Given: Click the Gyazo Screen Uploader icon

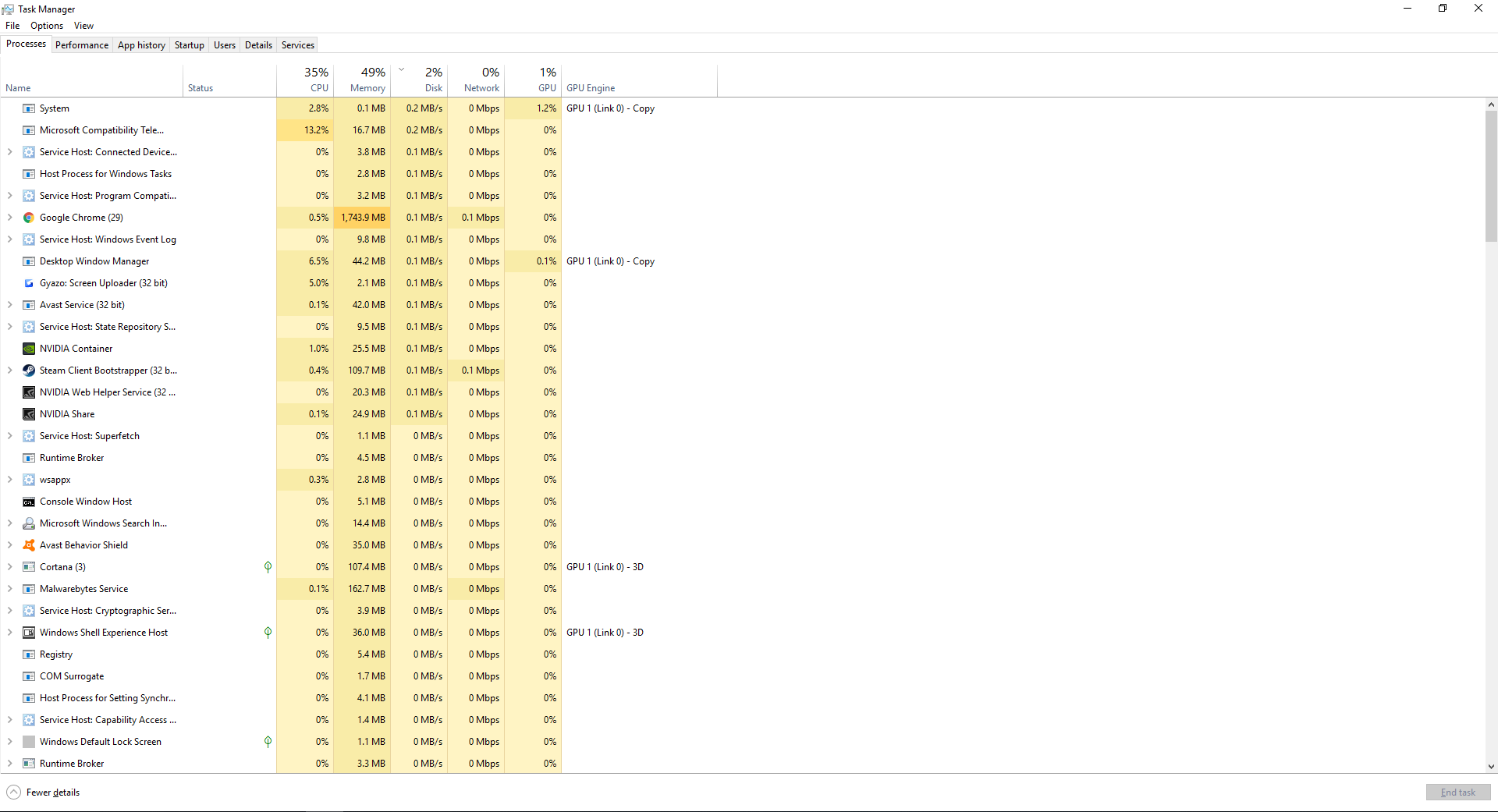Looking at the screenshot, I should click(29, 283).
